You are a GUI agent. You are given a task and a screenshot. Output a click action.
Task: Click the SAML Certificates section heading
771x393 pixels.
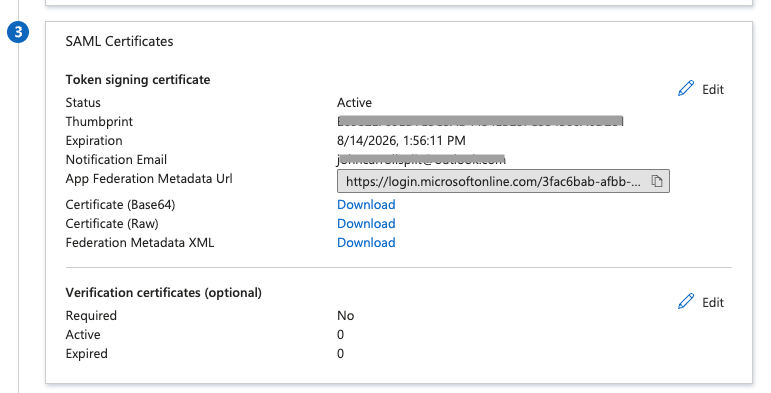click(119, 41)
